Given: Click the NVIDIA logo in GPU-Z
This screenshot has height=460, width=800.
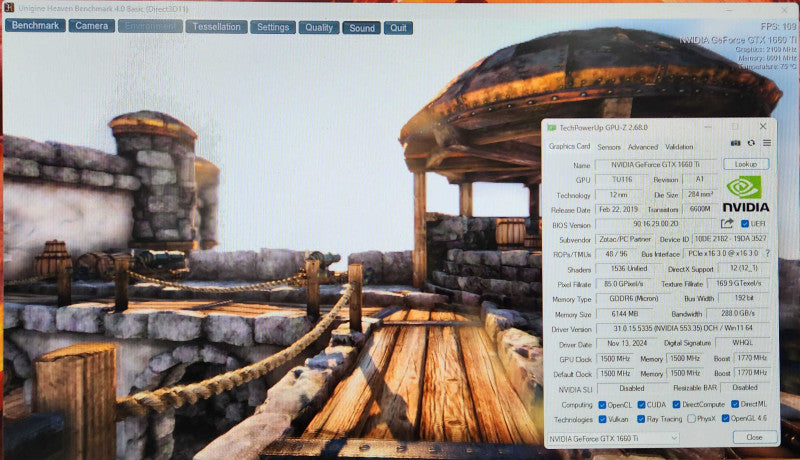Looking at the screenshot, I should (745, 194).
